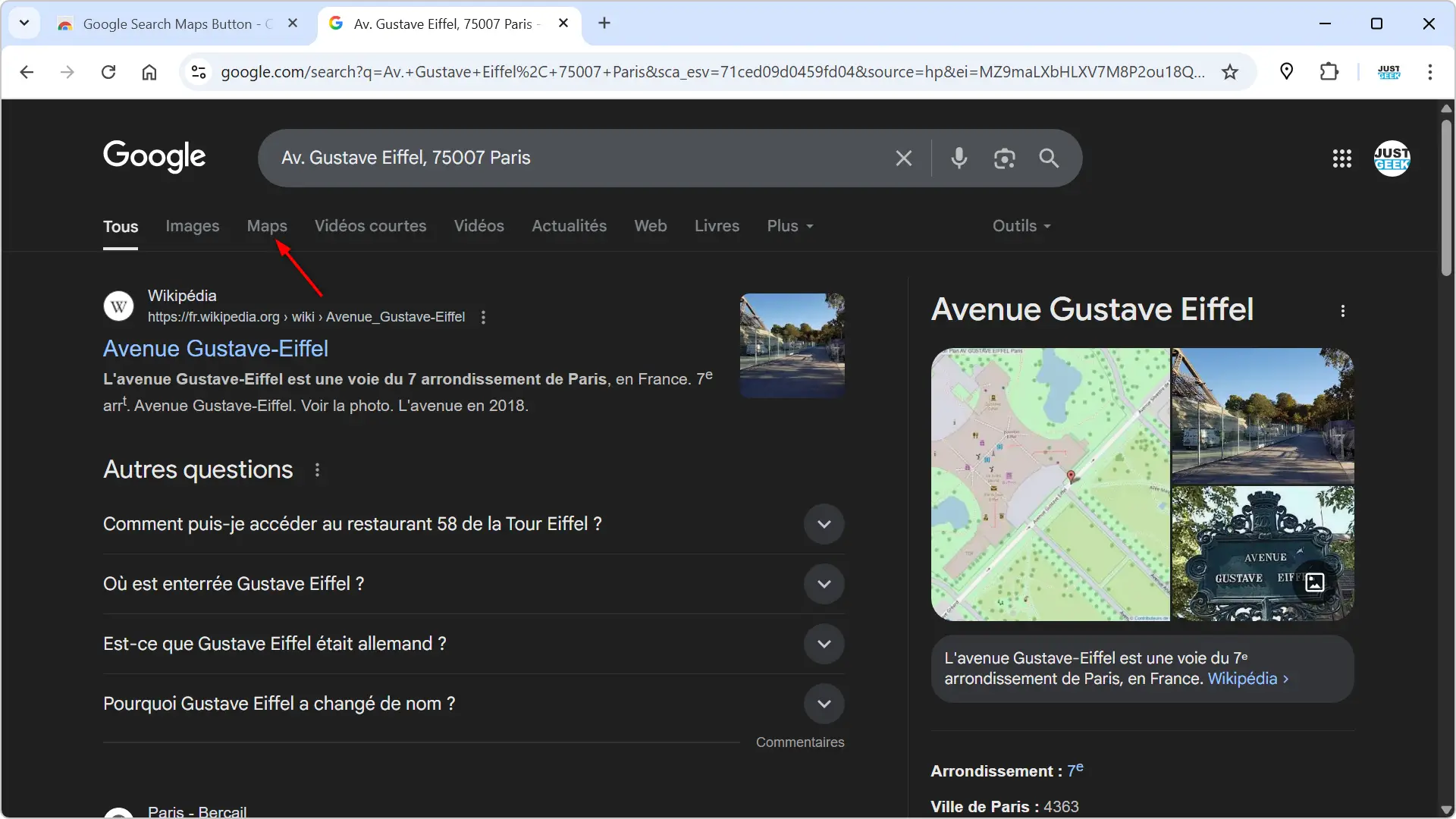Switch to the Vidéos tab

479,226
